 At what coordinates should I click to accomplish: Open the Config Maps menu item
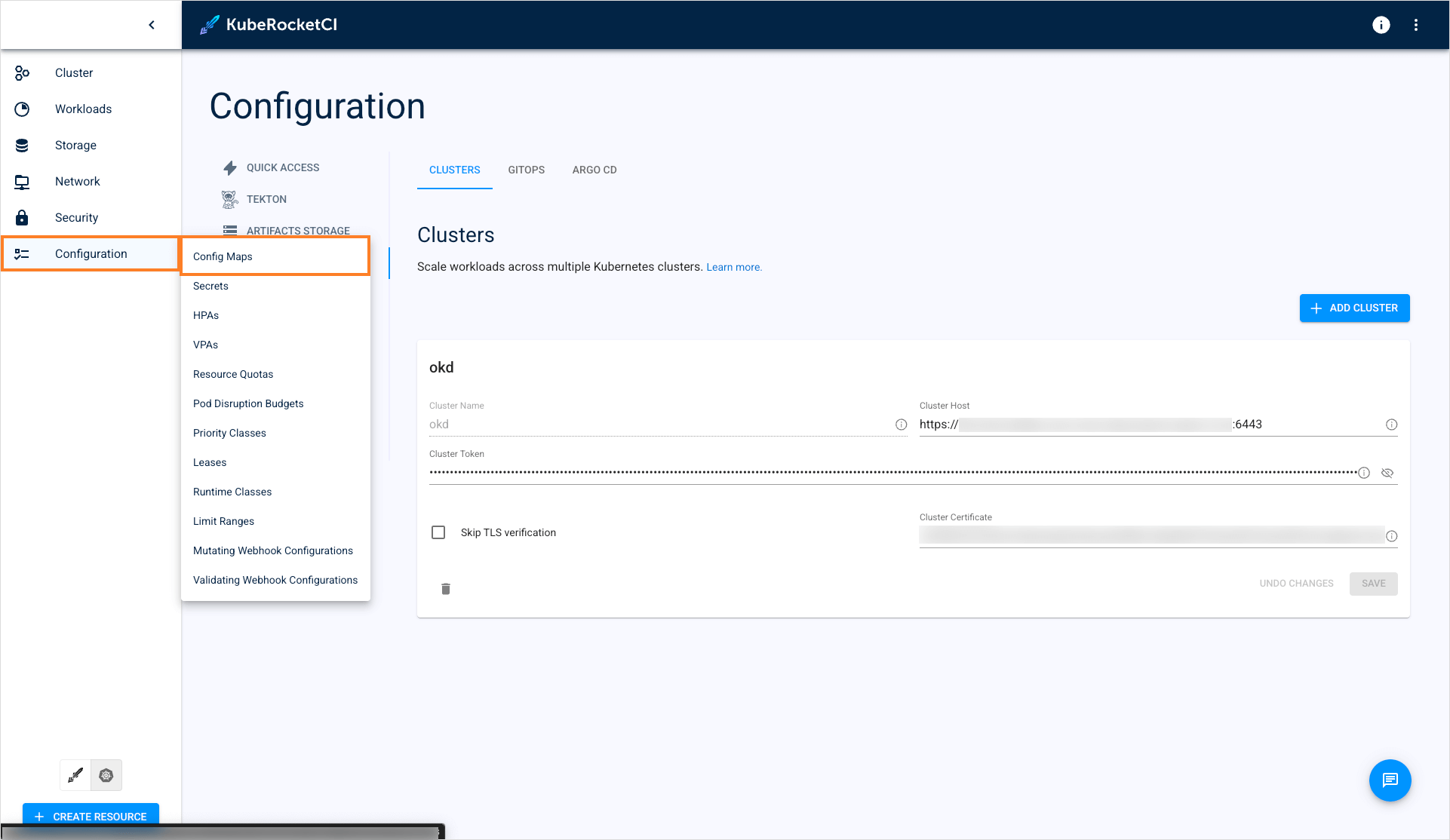pos(223,256)
